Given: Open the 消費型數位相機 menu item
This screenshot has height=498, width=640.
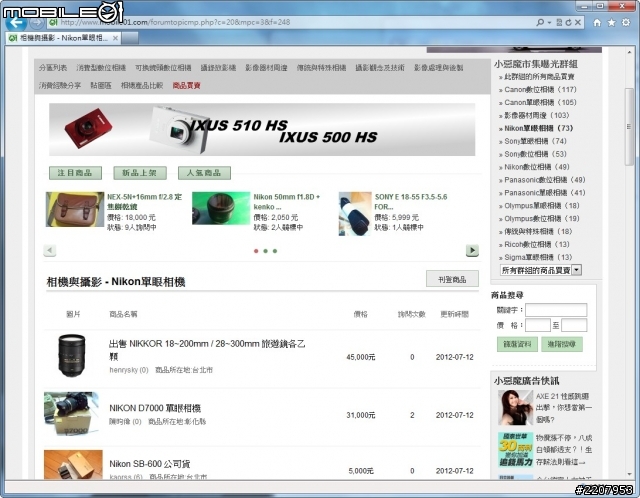Looking at the screenshot, I should pos(101,68).
